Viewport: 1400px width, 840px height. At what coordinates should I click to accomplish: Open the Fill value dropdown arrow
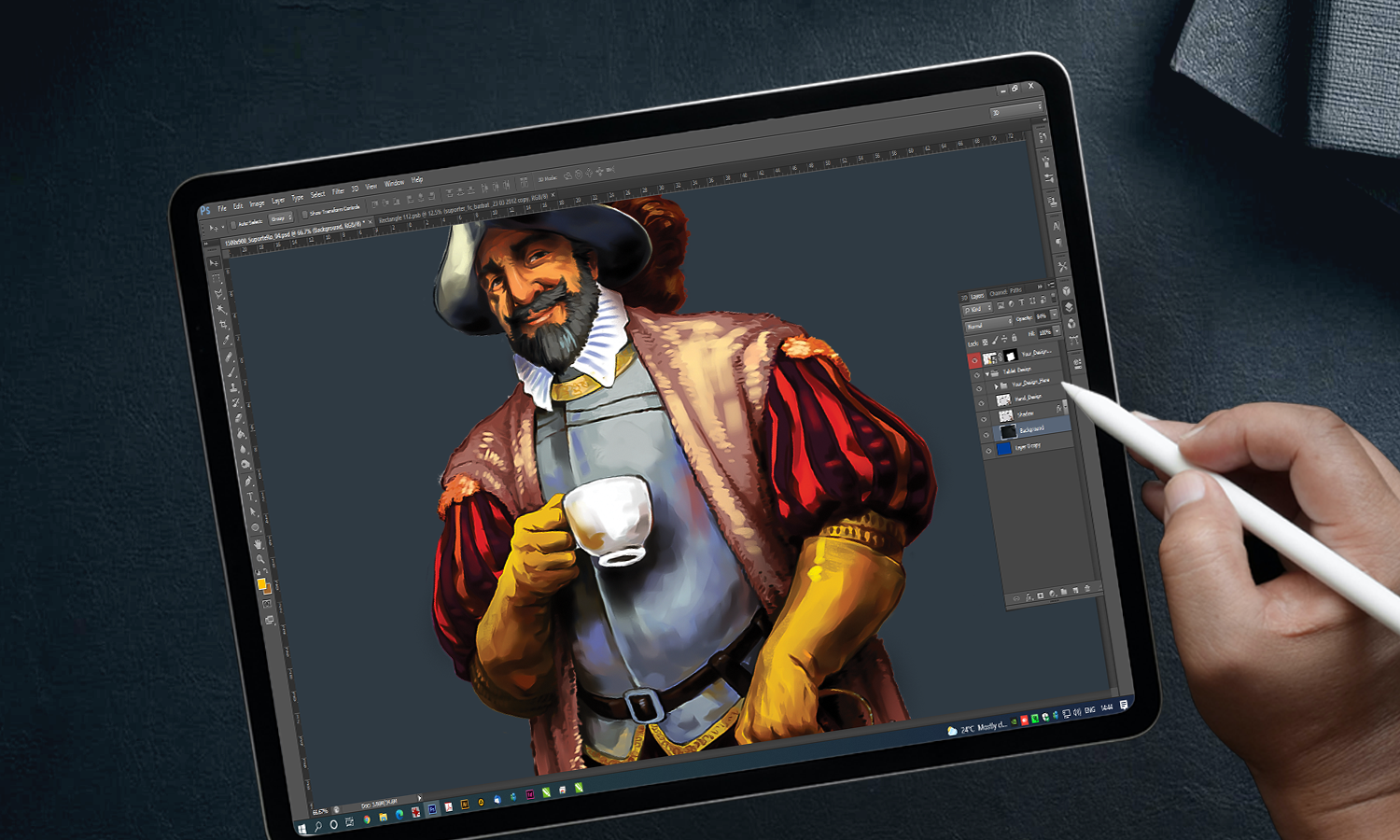(x=1057, y=330)
